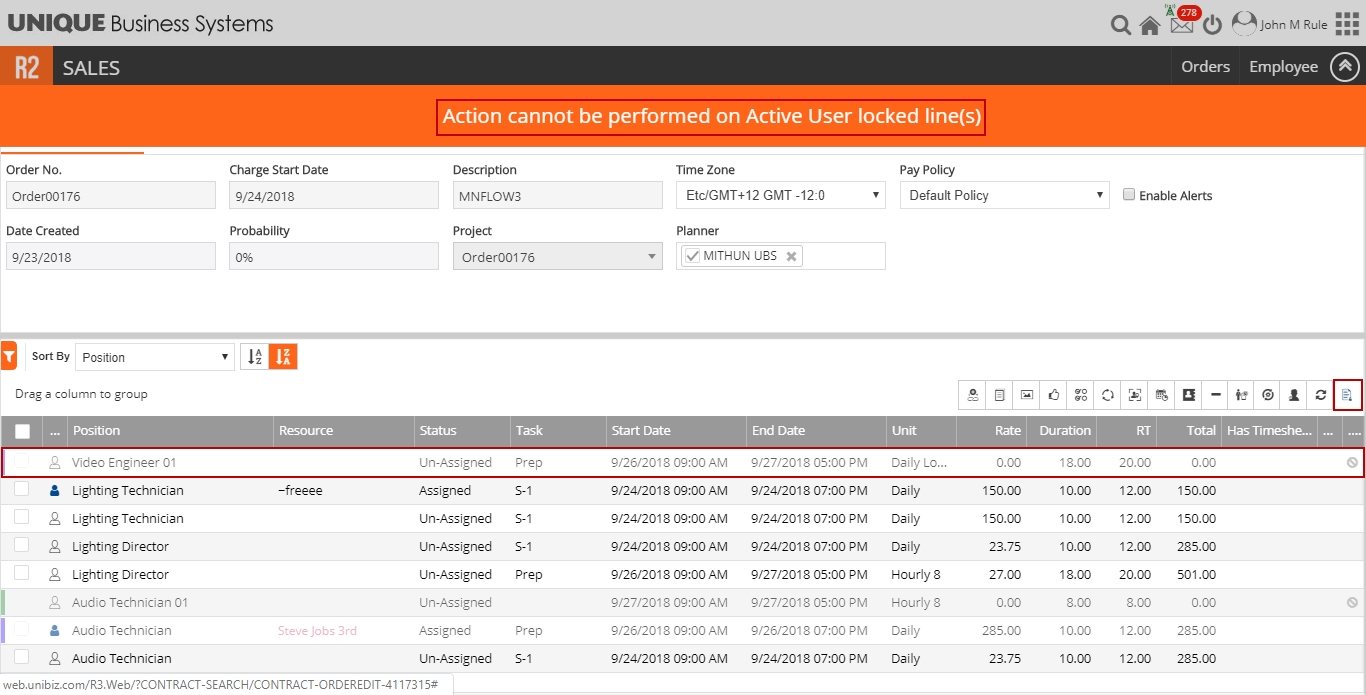Tick the checkbox for Lighting Technician –freeee row

[x=22, y=490]
